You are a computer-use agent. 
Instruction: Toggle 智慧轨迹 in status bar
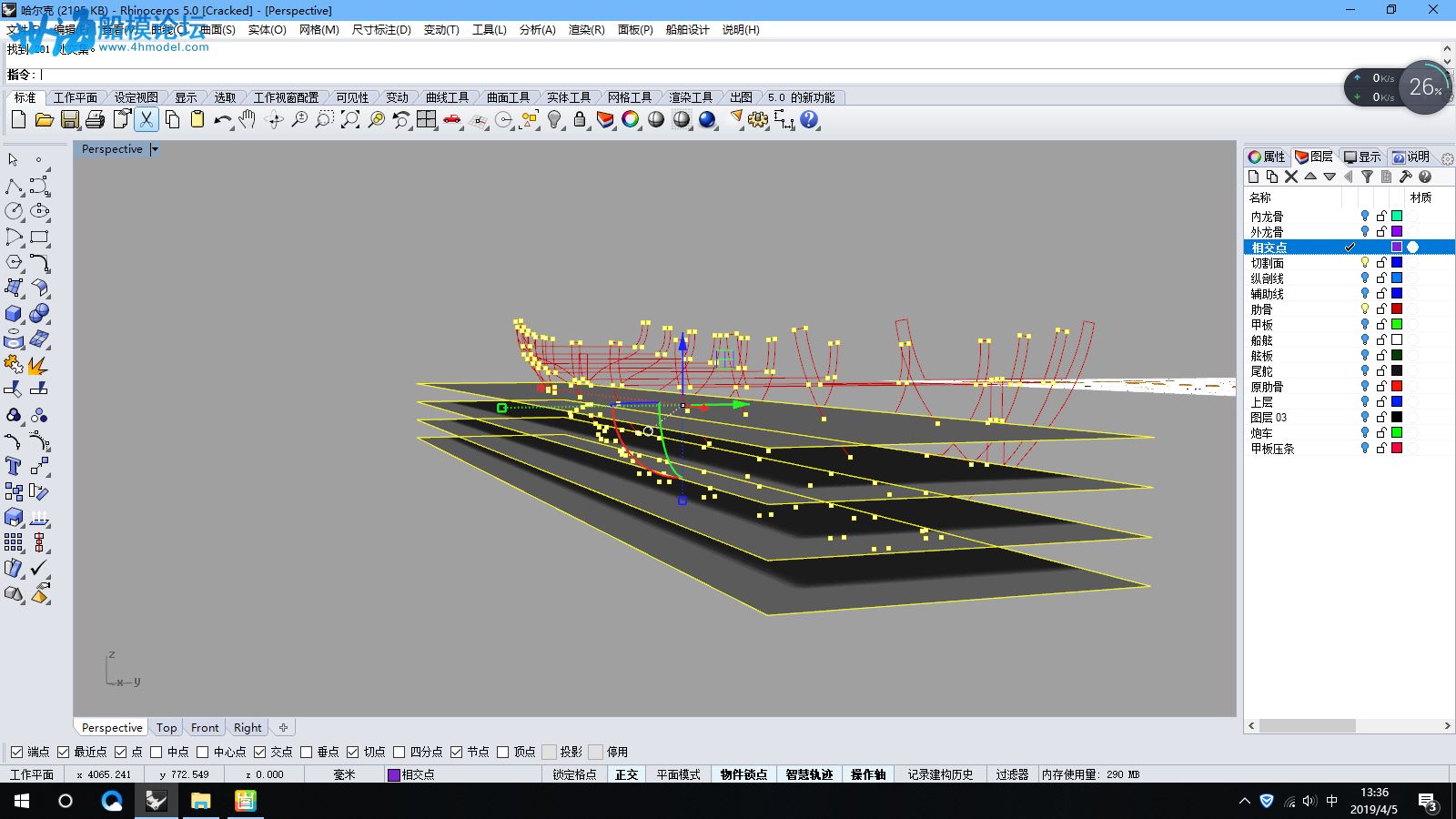(809, 774)
